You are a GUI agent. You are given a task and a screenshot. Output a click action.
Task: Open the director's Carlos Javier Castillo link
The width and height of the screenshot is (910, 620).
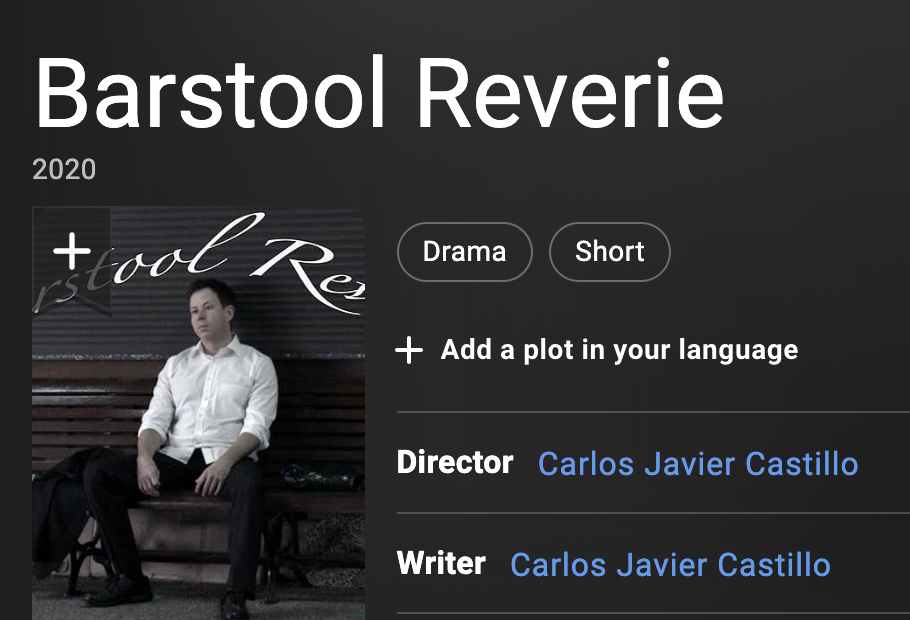[697, 464]
